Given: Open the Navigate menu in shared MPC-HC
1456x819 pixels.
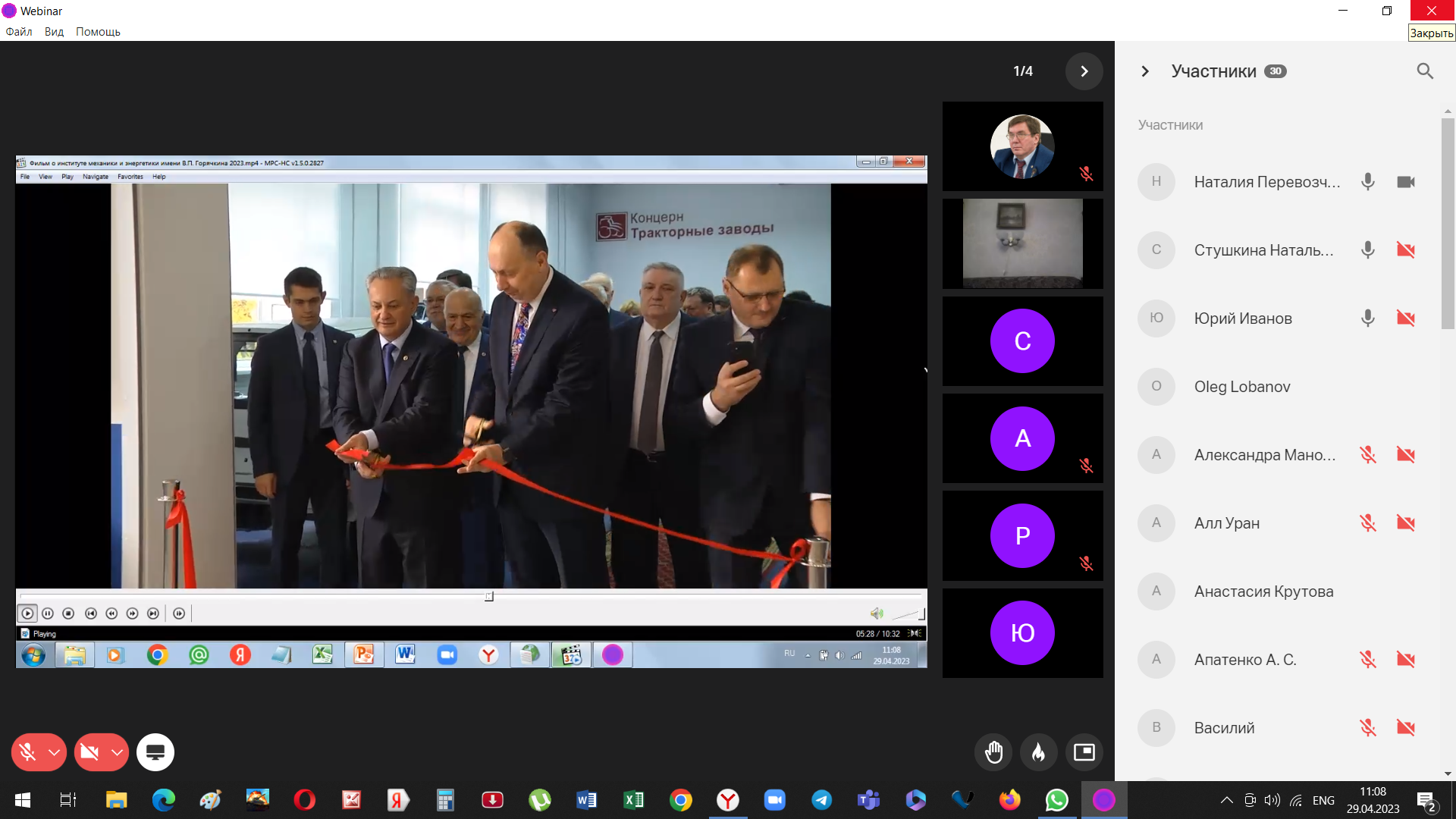Looking at the screenshot, I should (96, 177).
